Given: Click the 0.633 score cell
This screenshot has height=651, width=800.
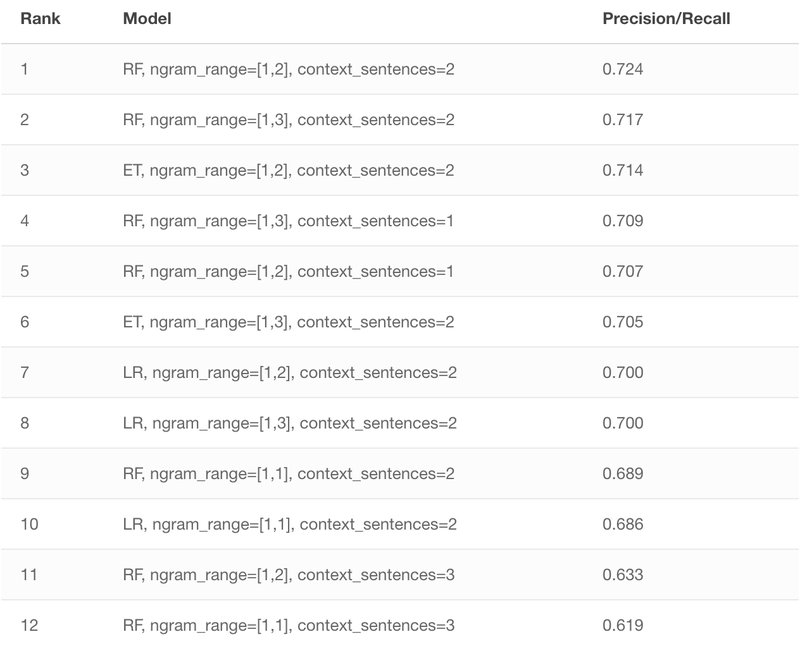Looking at the screenshot, I should (x=622, y=575).
